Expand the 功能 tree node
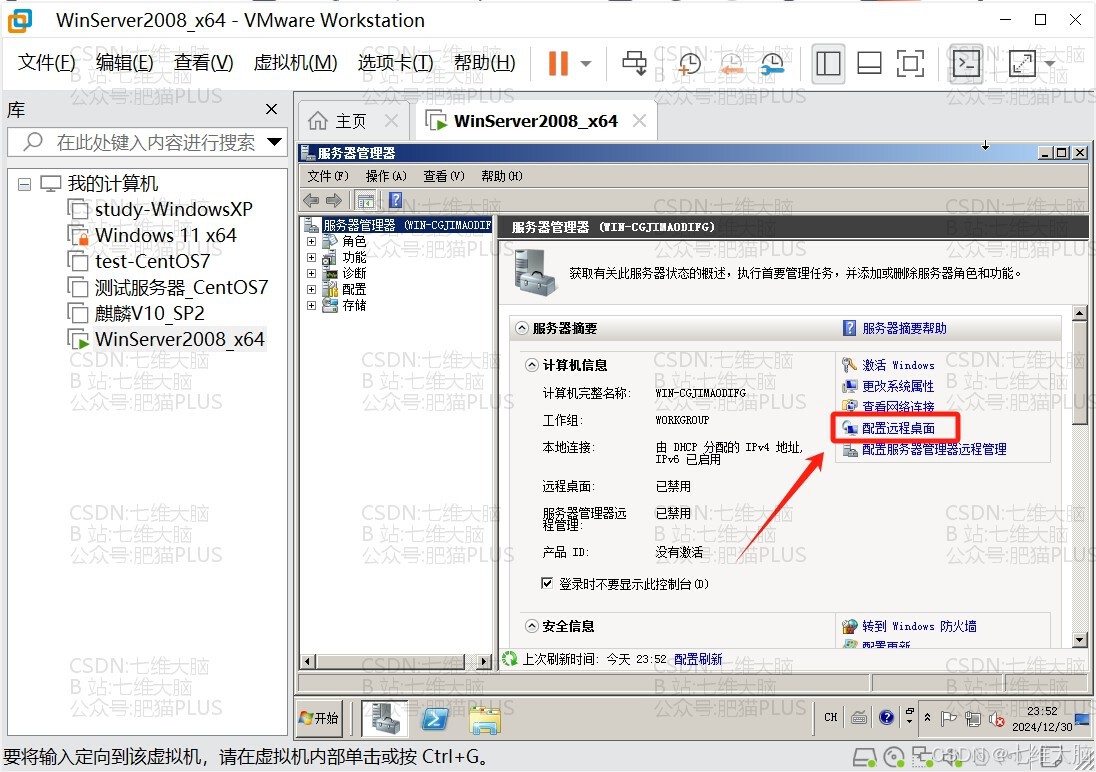The image size is (1096, 772). tap(312, 257)
